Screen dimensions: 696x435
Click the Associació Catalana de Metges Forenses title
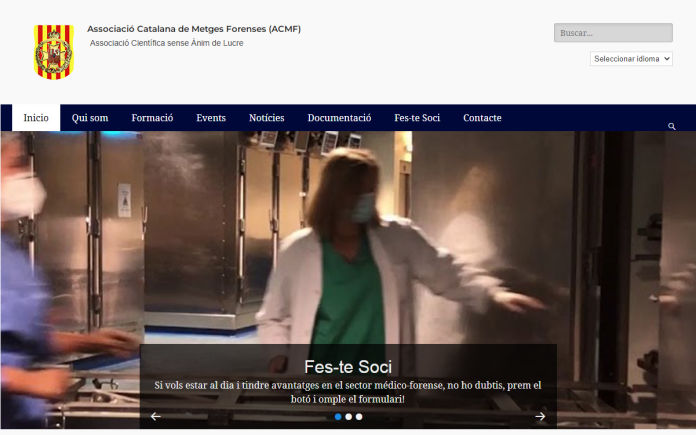(194, 29)
